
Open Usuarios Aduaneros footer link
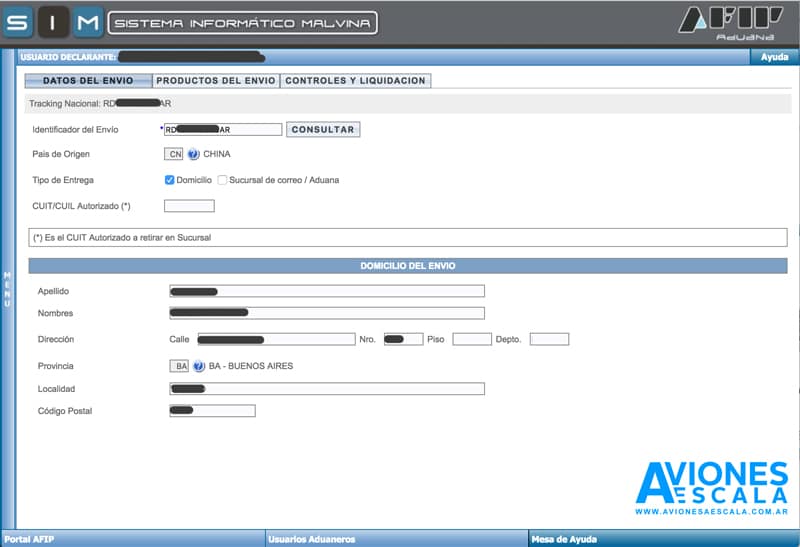click(312, 539)
